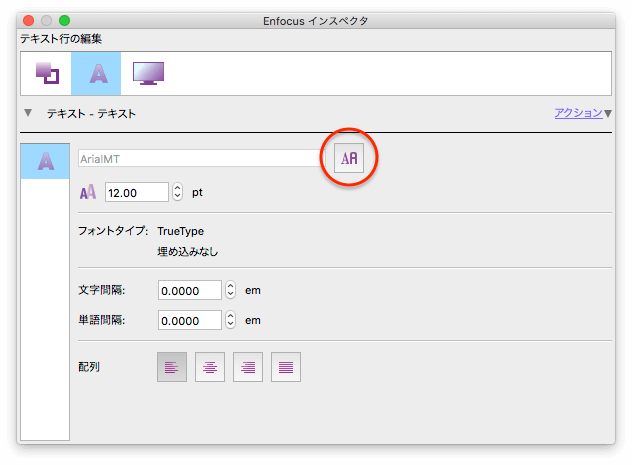Center align the text
This screenshot has height=465, width=632.
click(210, 367)
